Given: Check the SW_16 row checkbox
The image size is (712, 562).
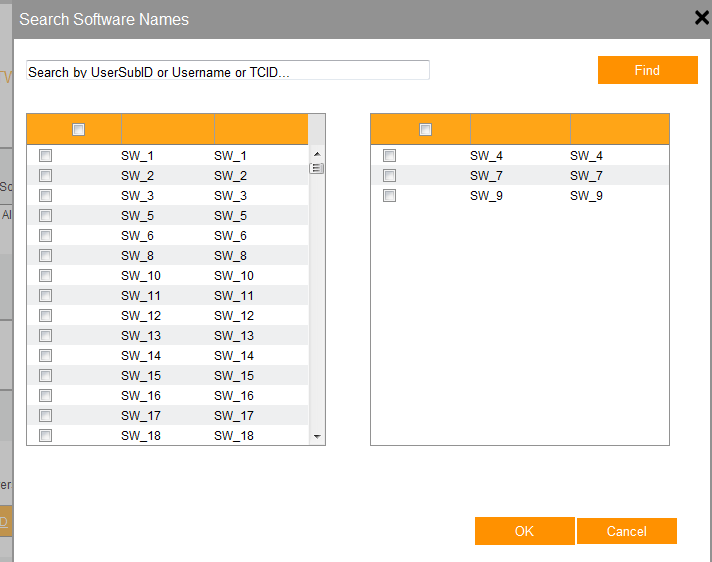Looking at the screenshot, I should click(x=45, y=395).
